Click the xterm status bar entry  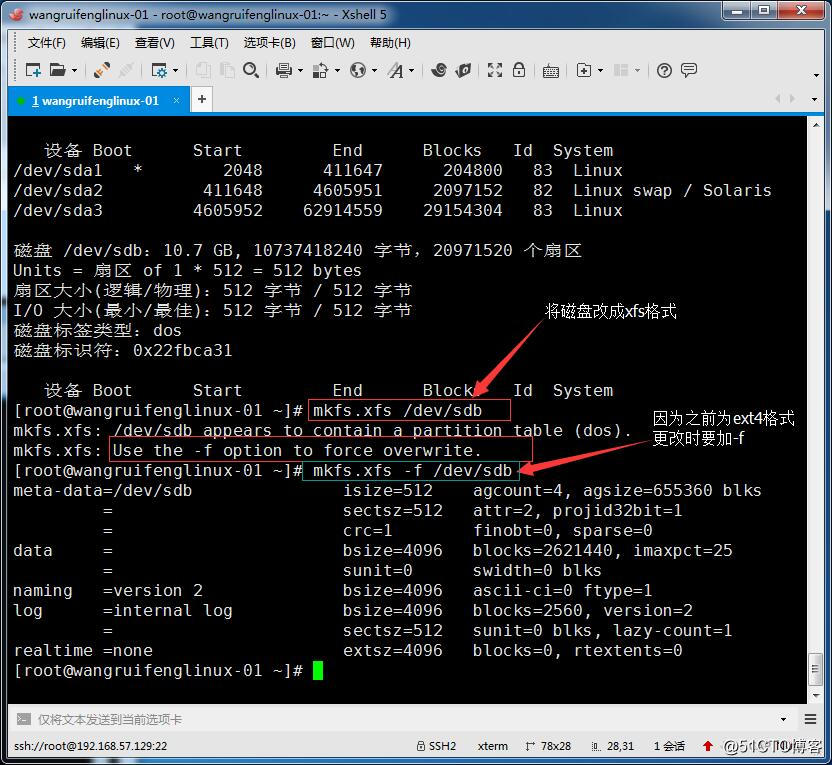point(492,746)
